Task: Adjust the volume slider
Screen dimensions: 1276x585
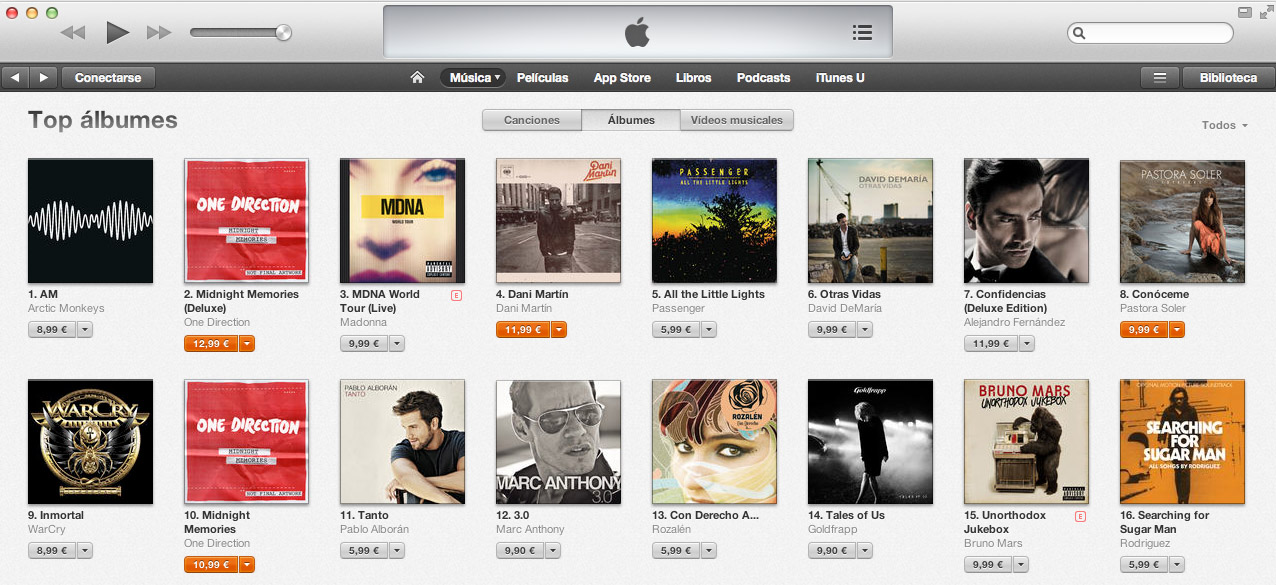Action: pyautogui.click(x=241, y=33)
